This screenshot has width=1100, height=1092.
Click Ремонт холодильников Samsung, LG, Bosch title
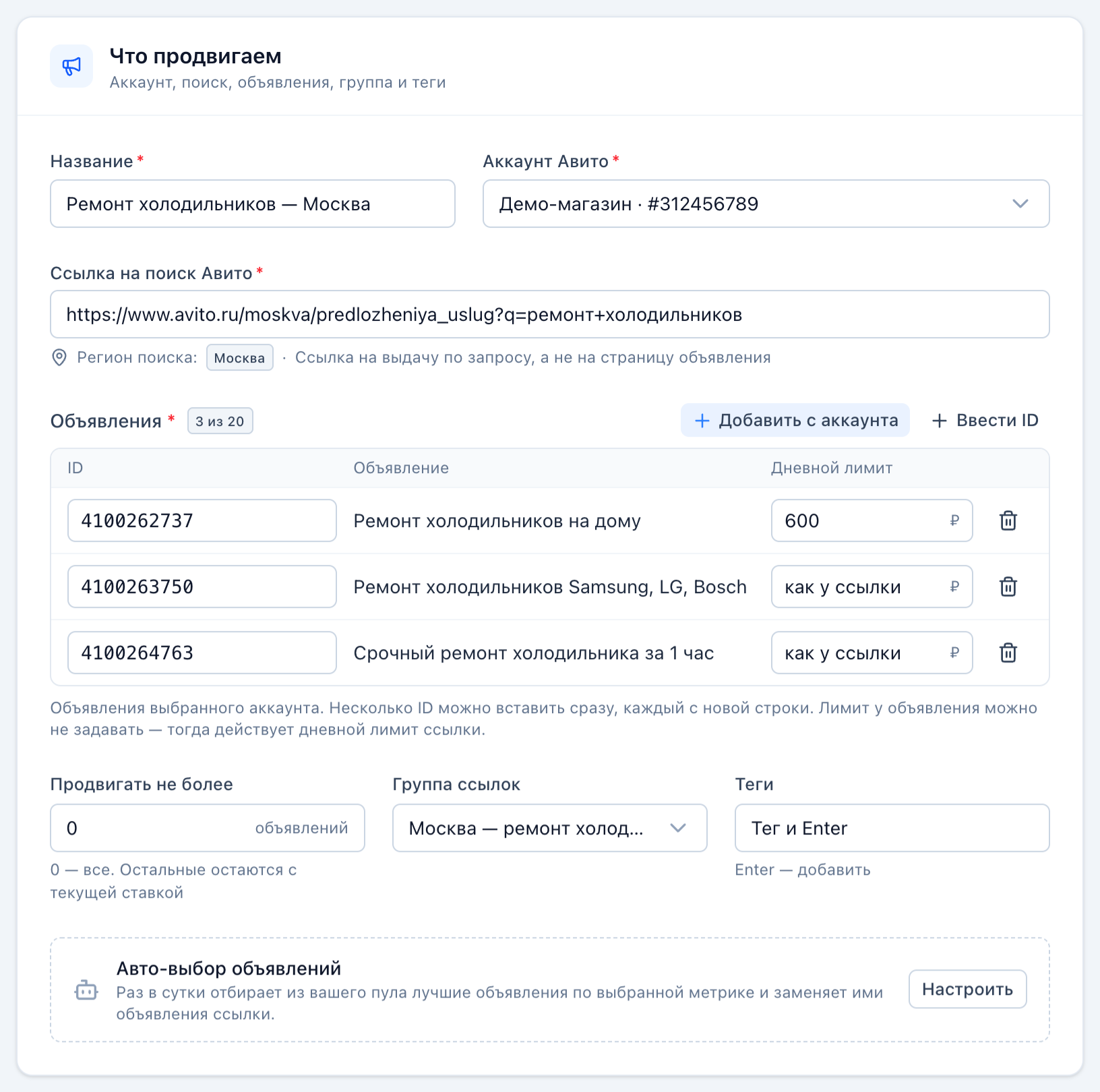pyautogui.click(x=550, y=587)
